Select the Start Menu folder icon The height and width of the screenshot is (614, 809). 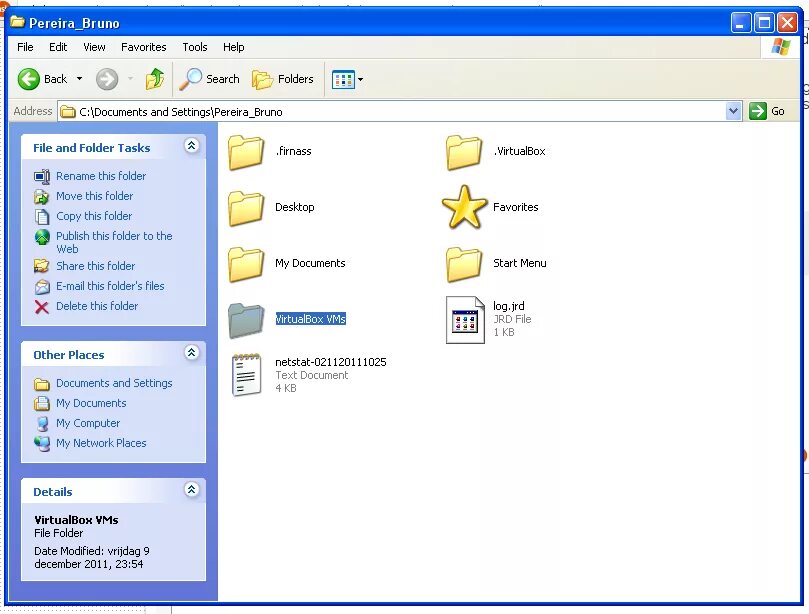coord(464,264)
